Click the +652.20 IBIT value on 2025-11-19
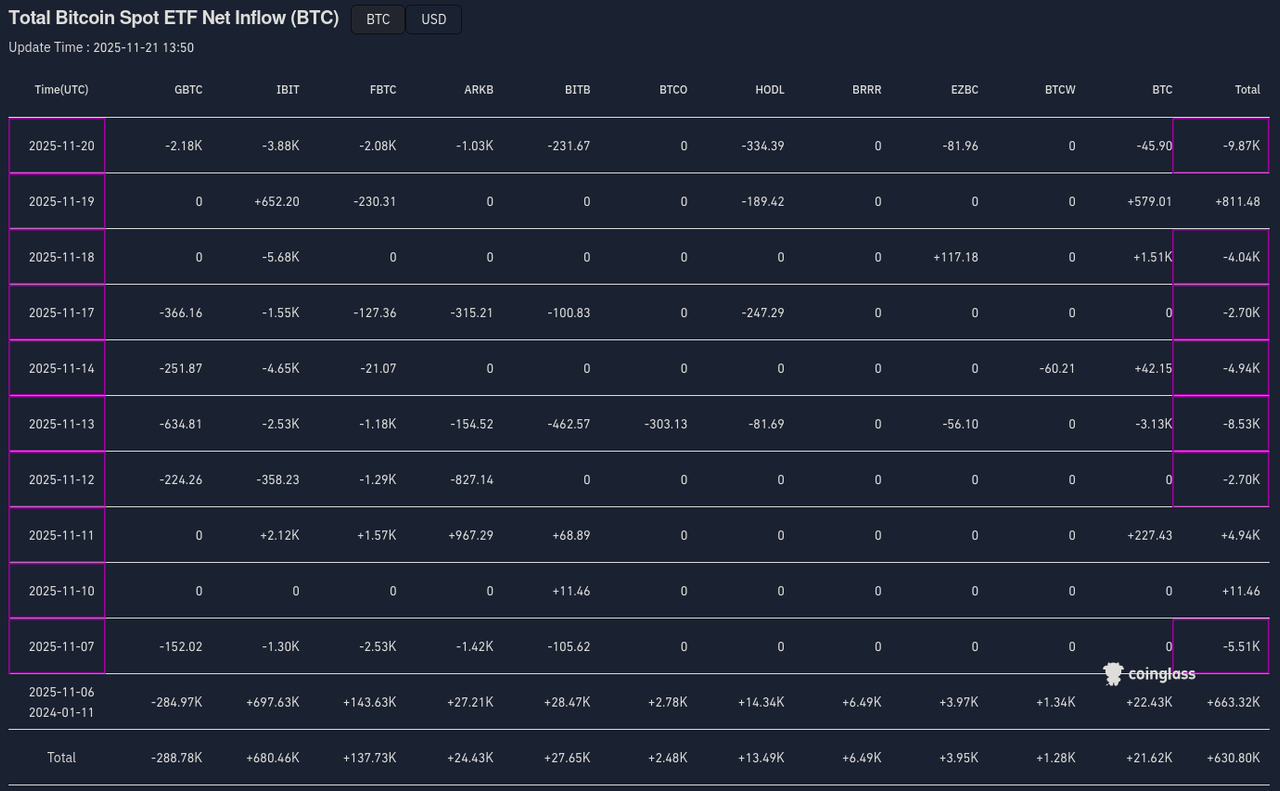The width and height of the screenshot is (1280, 791). click(x=276, y=202)
